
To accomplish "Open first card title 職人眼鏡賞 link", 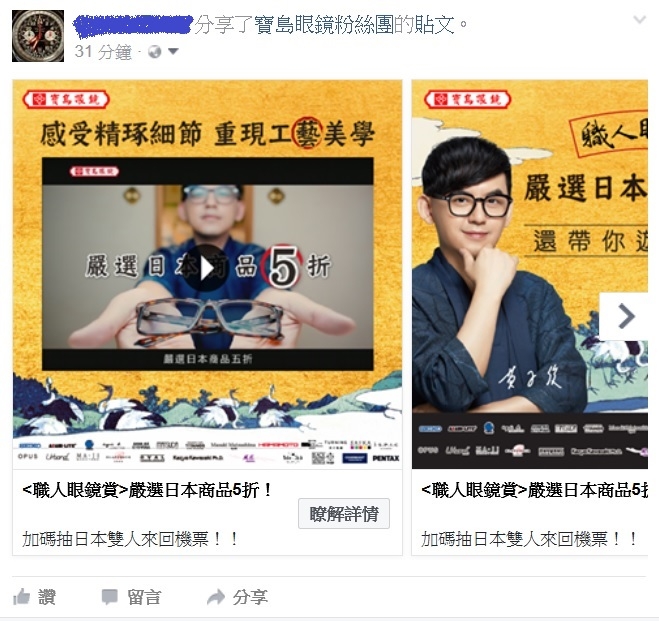I will point(147,490).
